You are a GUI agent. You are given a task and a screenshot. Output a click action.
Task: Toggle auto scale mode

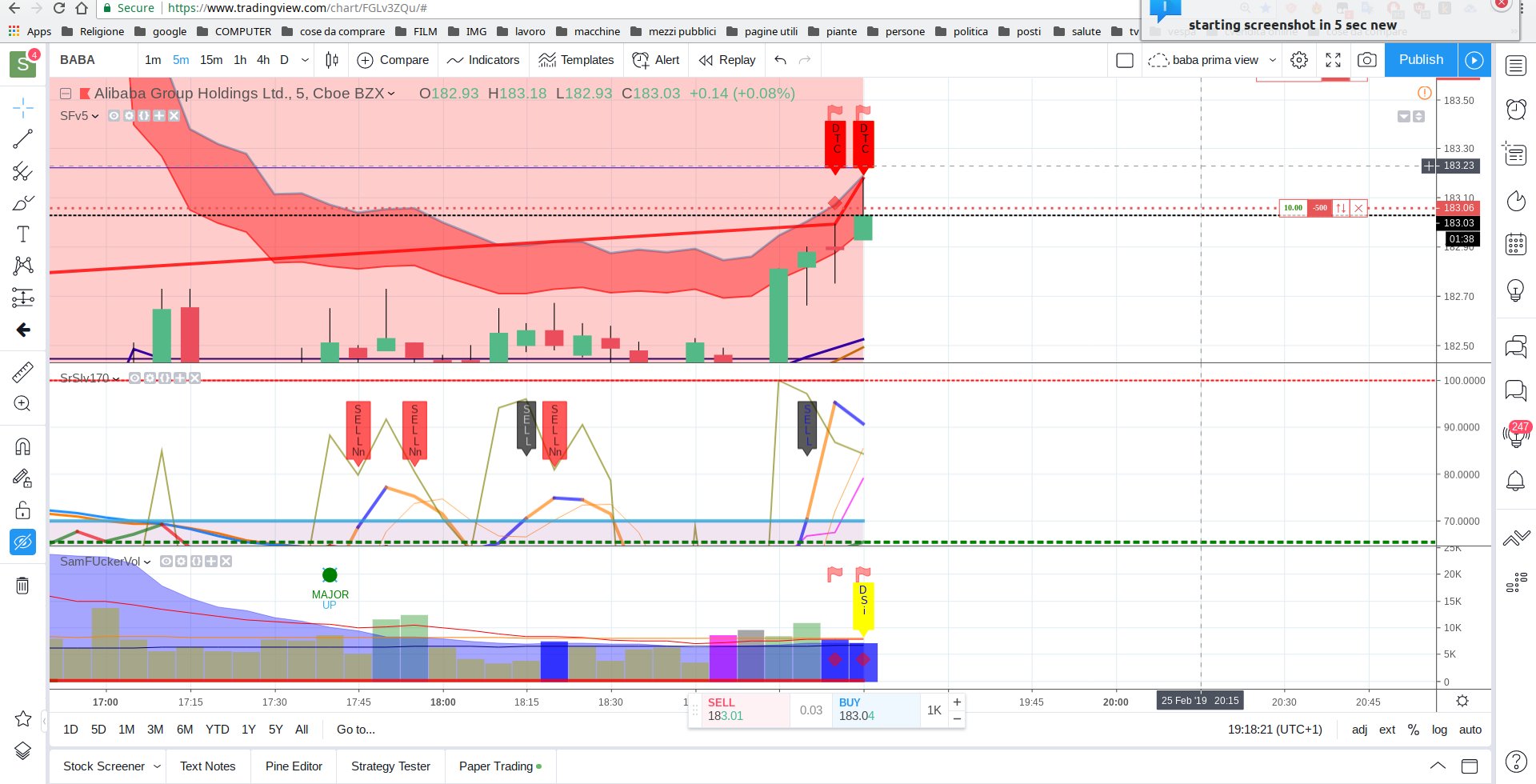point(1470,730)
